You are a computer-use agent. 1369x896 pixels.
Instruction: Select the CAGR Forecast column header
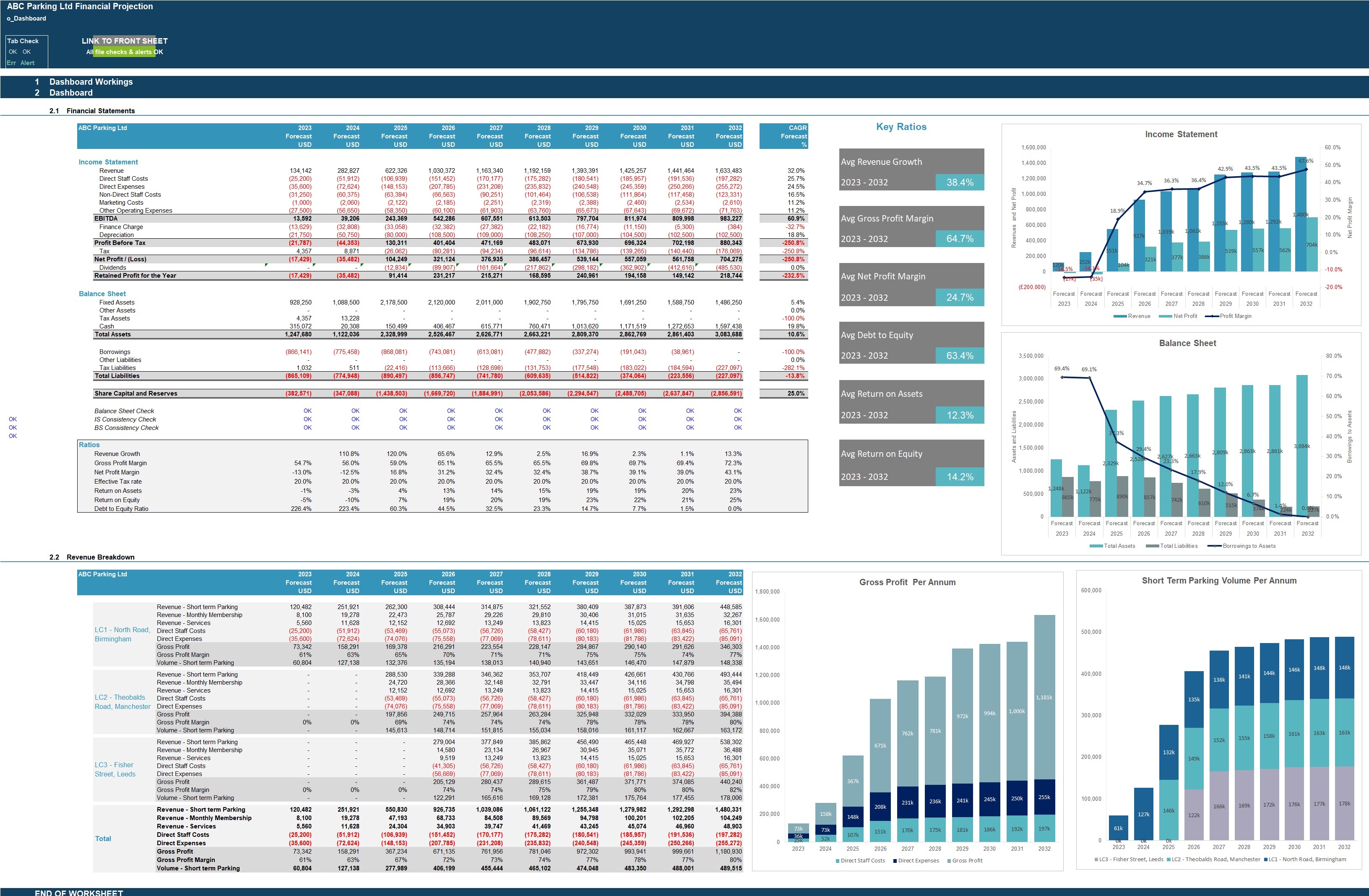[783, 136]
